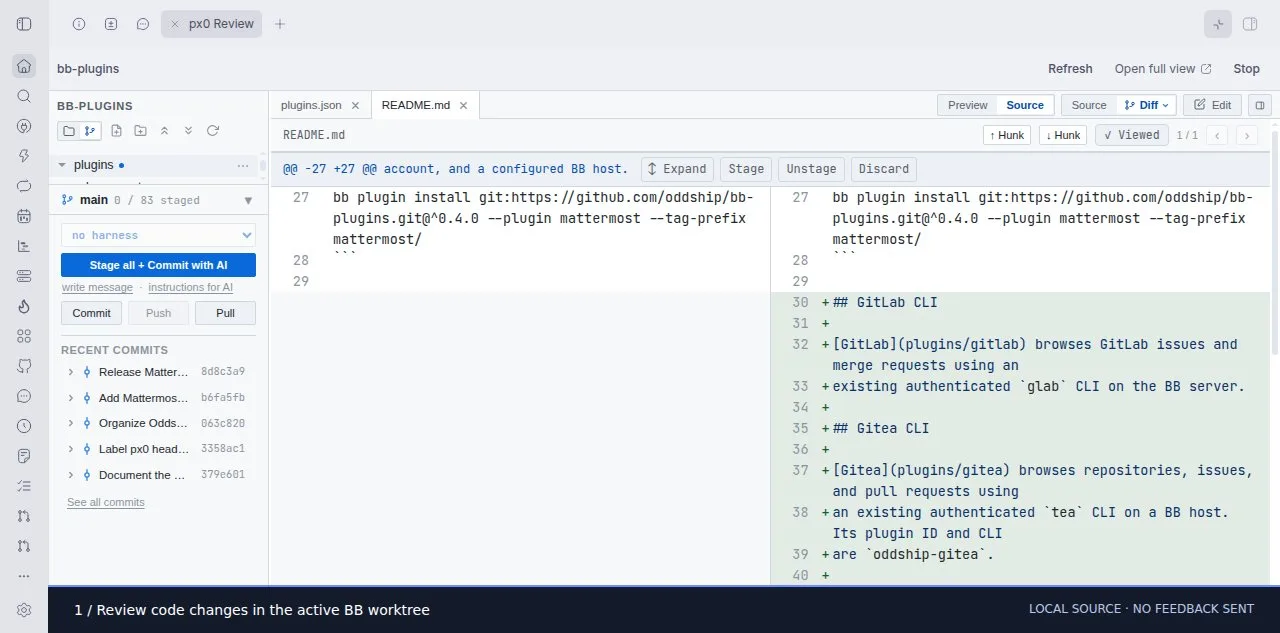
Task: Click the info icon in top bar
Action: click(x=79, y=24)
